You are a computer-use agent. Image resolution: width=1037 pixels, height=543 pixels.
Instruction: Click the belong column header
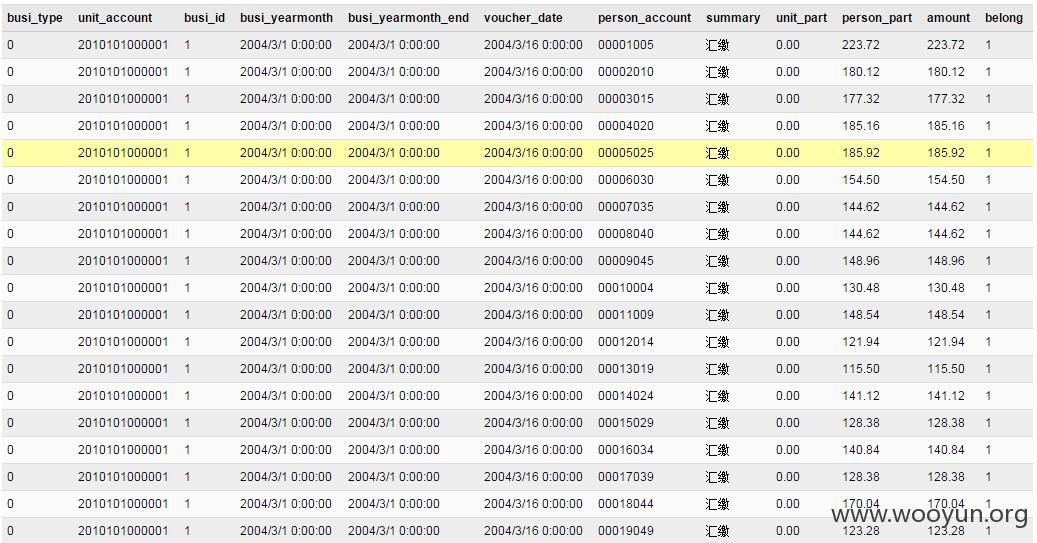pyautogui.click(x=1003, y=18)
